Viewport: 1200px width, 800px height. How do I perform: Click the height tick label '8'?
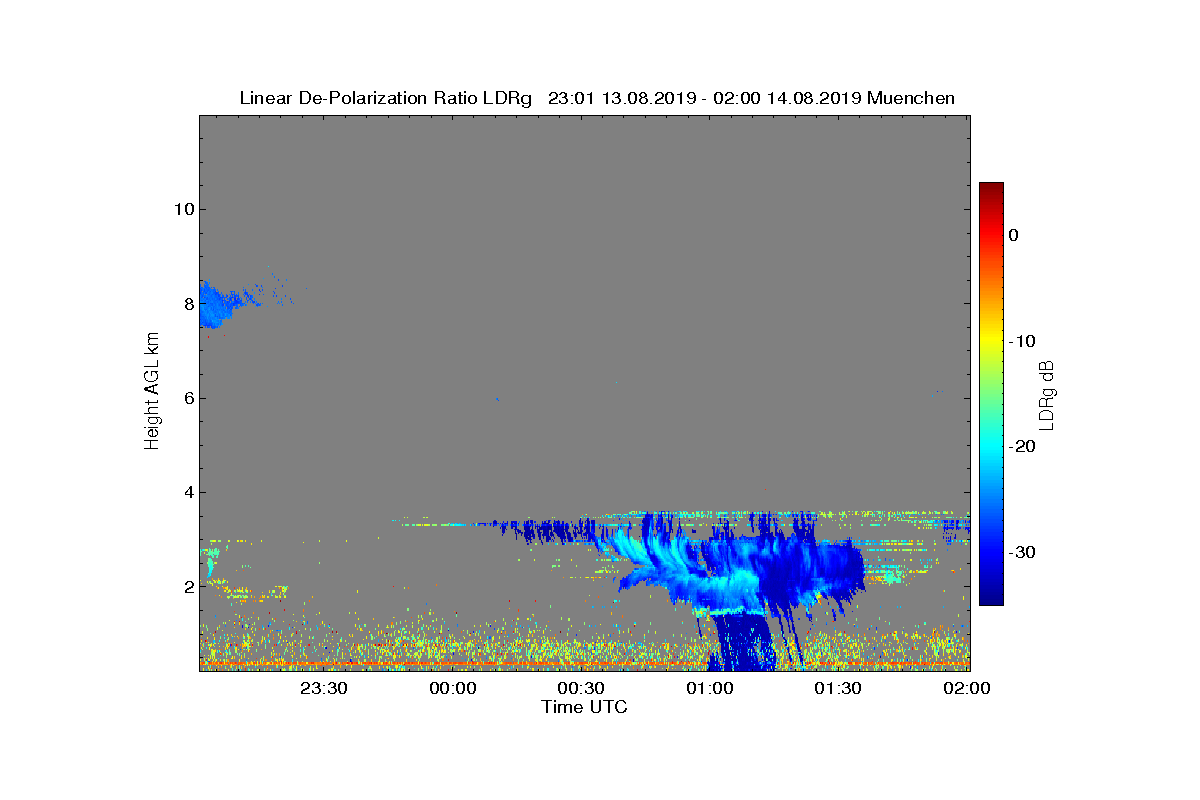[x=187, y=304]
